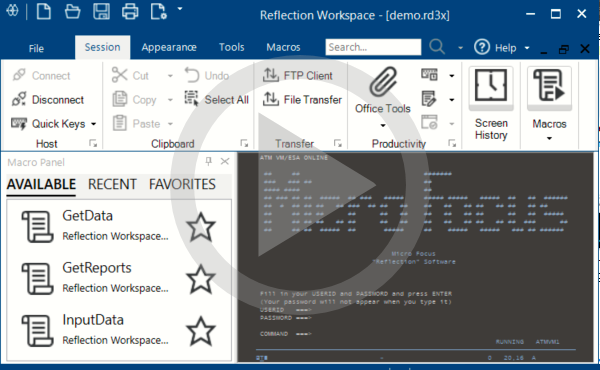This screenshot has height=370, width=600.
Task: Click the Quick Keys button
Action: [48, 124]
